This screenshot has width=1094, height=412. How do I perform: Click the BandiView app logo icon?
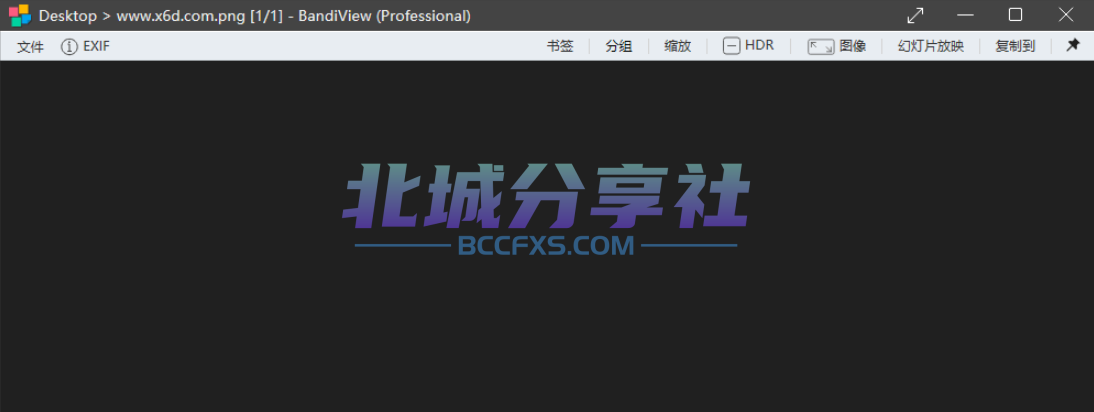point(20,15)
